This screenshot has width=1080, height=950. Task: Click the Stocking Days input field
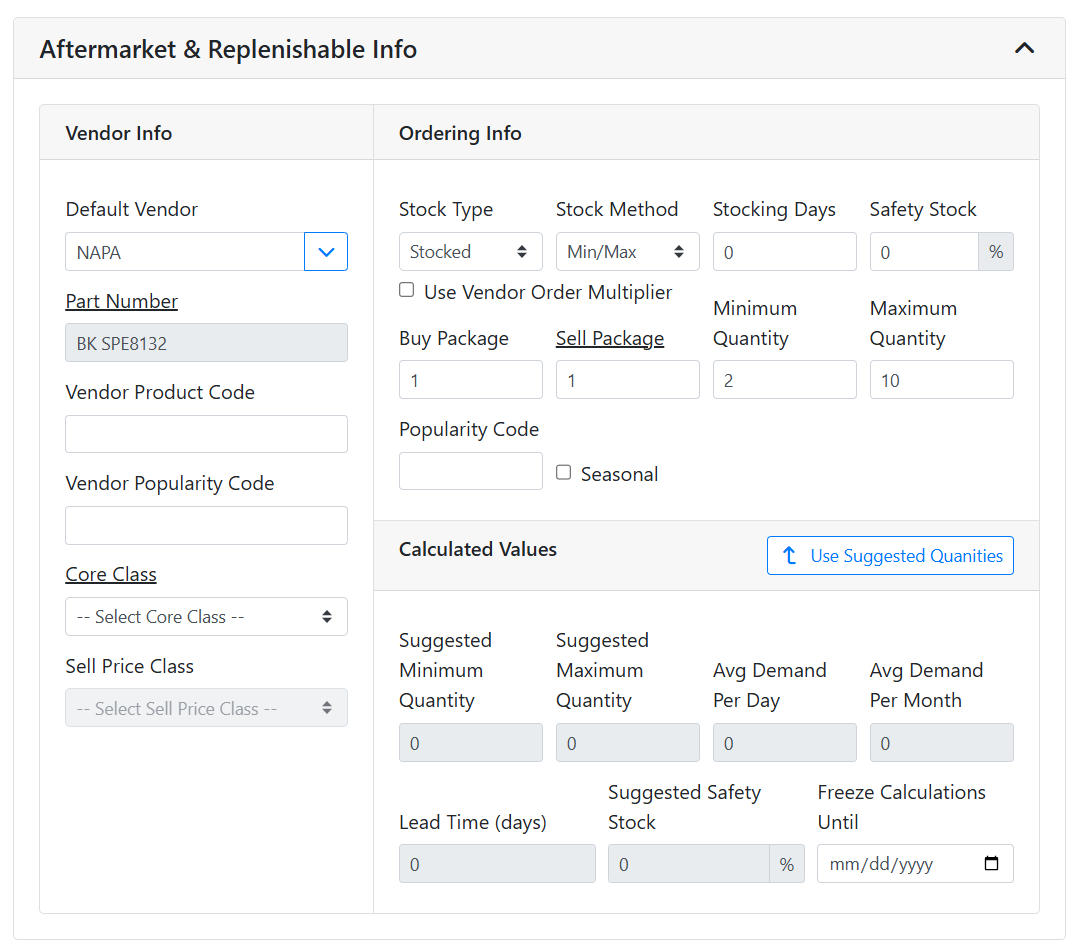click(784, 252)
